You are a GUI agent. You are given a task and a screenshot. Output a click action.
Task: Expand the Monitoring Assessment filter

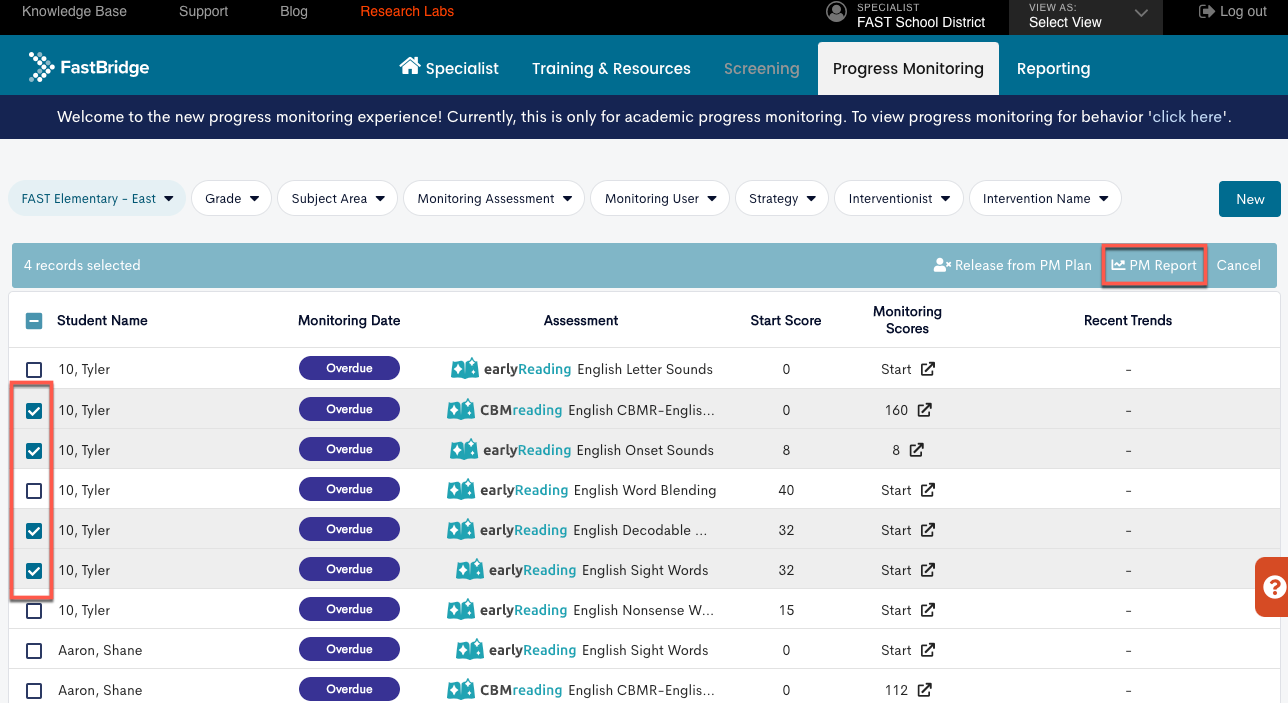click(494, 198)
